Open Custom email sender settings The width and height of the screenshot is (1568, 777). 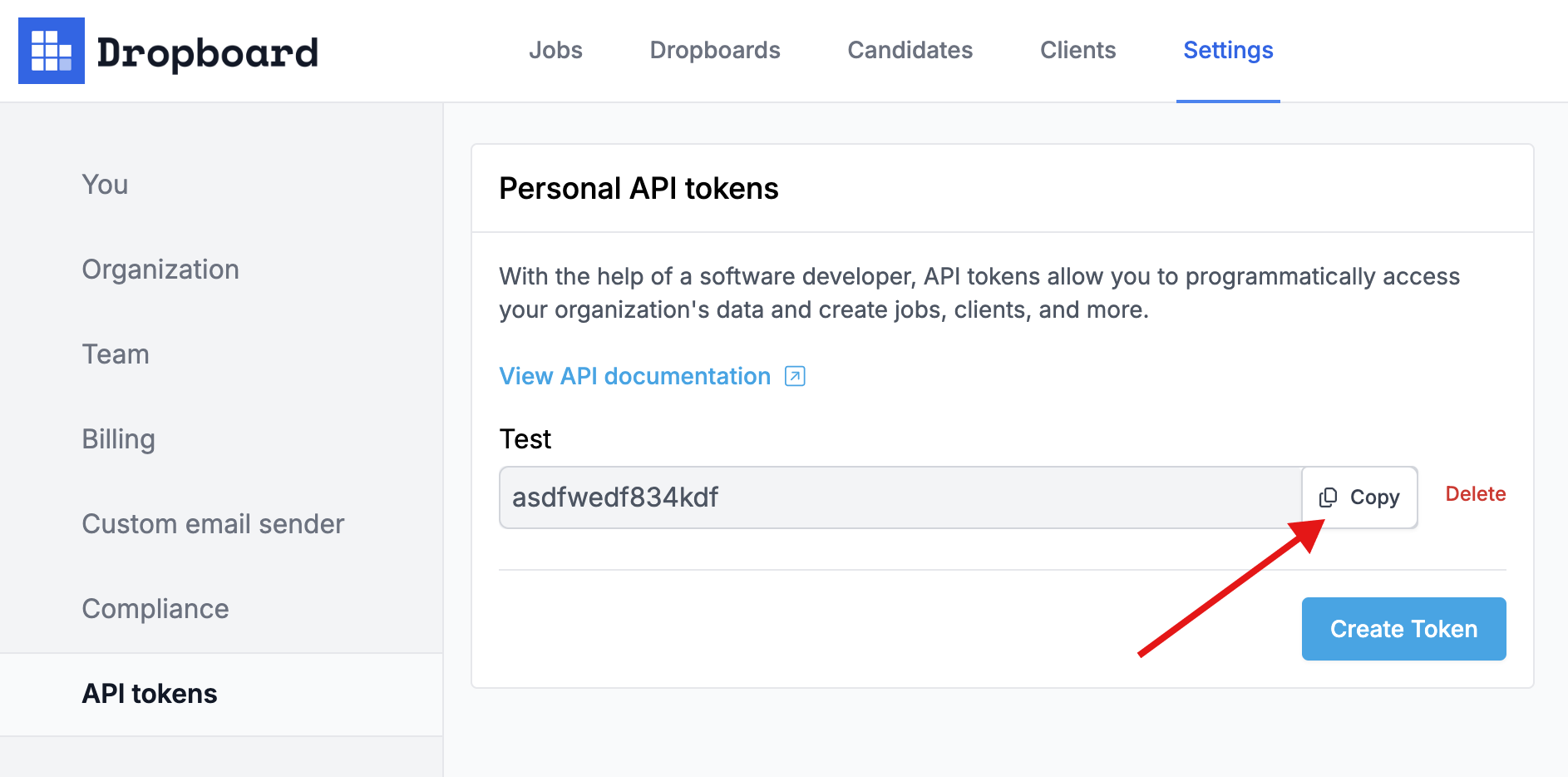point(213,524)
